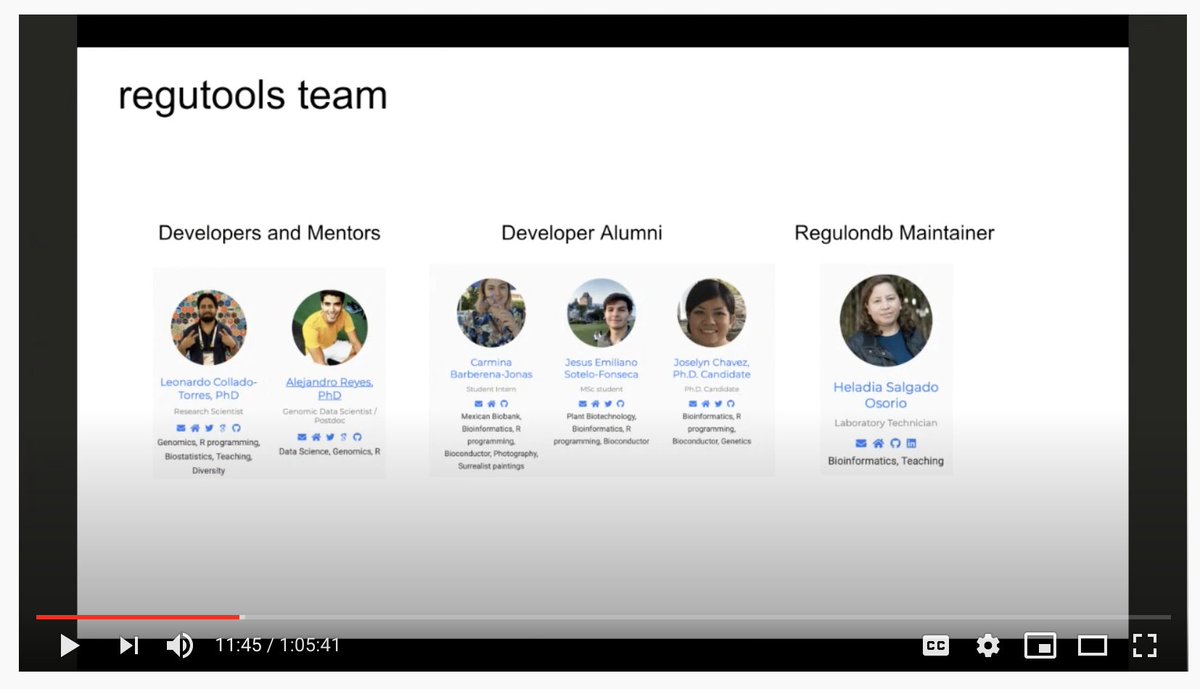This screenshot has width=1200, height=689.
Task: Enter full screen mode
Action: (1145, 646)
